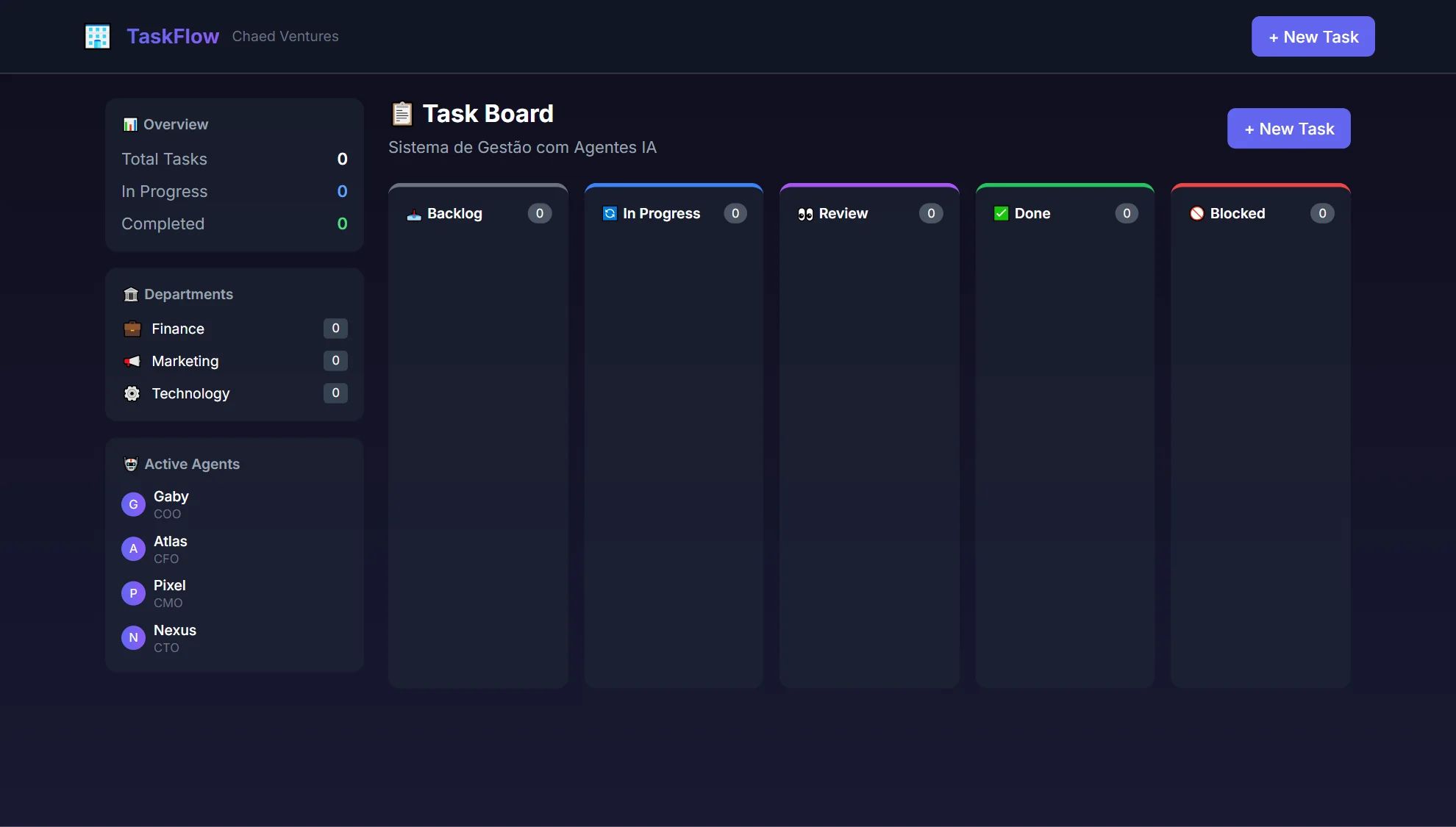Click the Done column count badge

(x=1127, y=213)
